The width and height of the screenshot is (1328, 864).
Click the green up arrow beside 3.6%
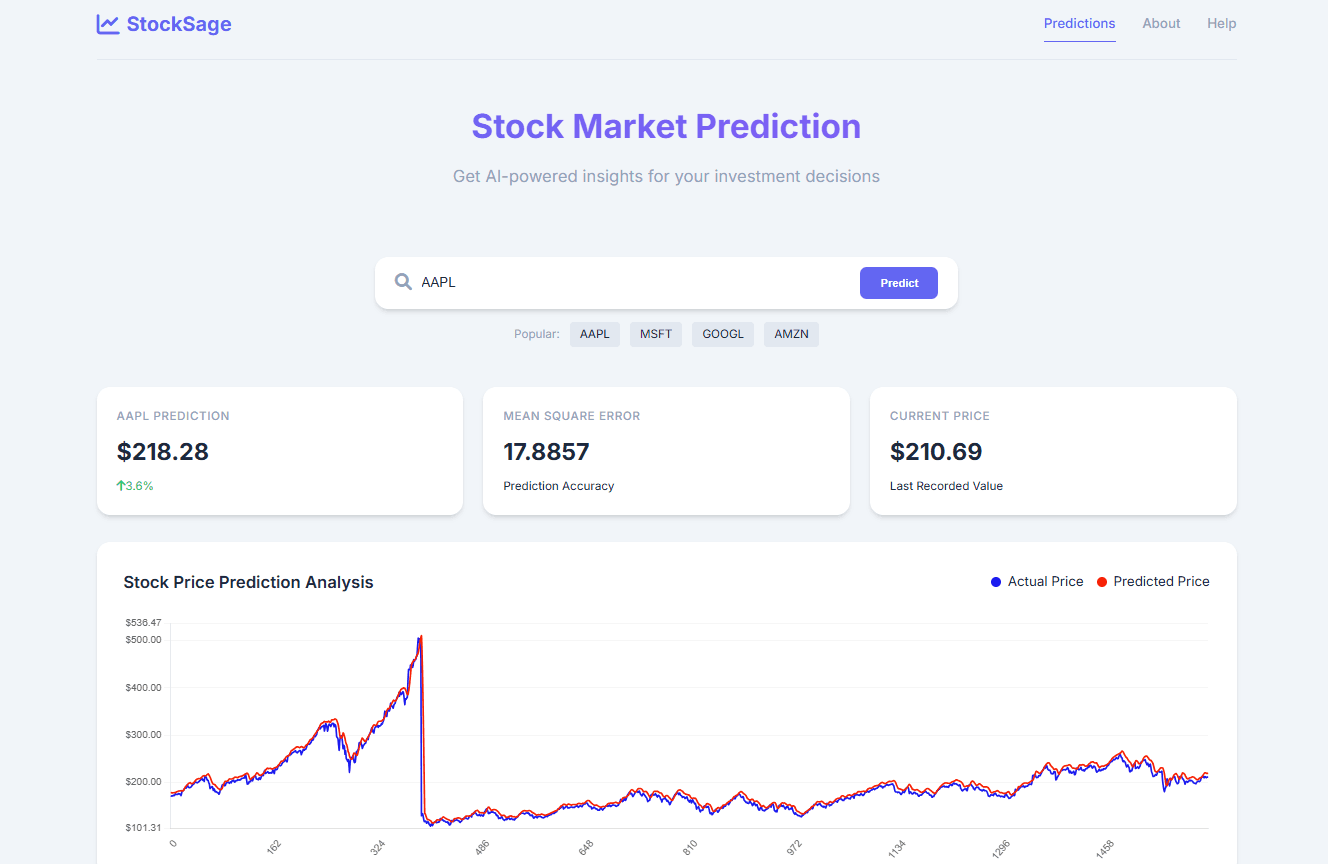(121, 486)
